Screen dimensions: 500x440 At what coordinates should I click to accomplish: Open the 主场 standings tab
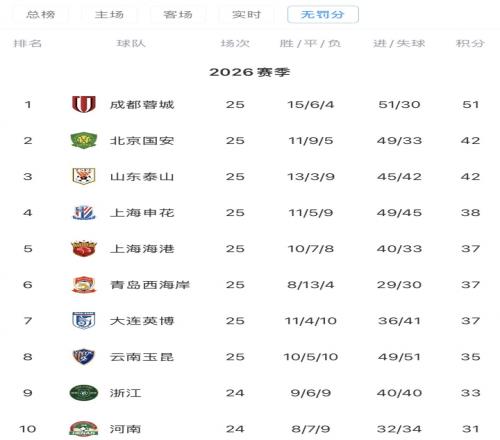coord(109,15)
